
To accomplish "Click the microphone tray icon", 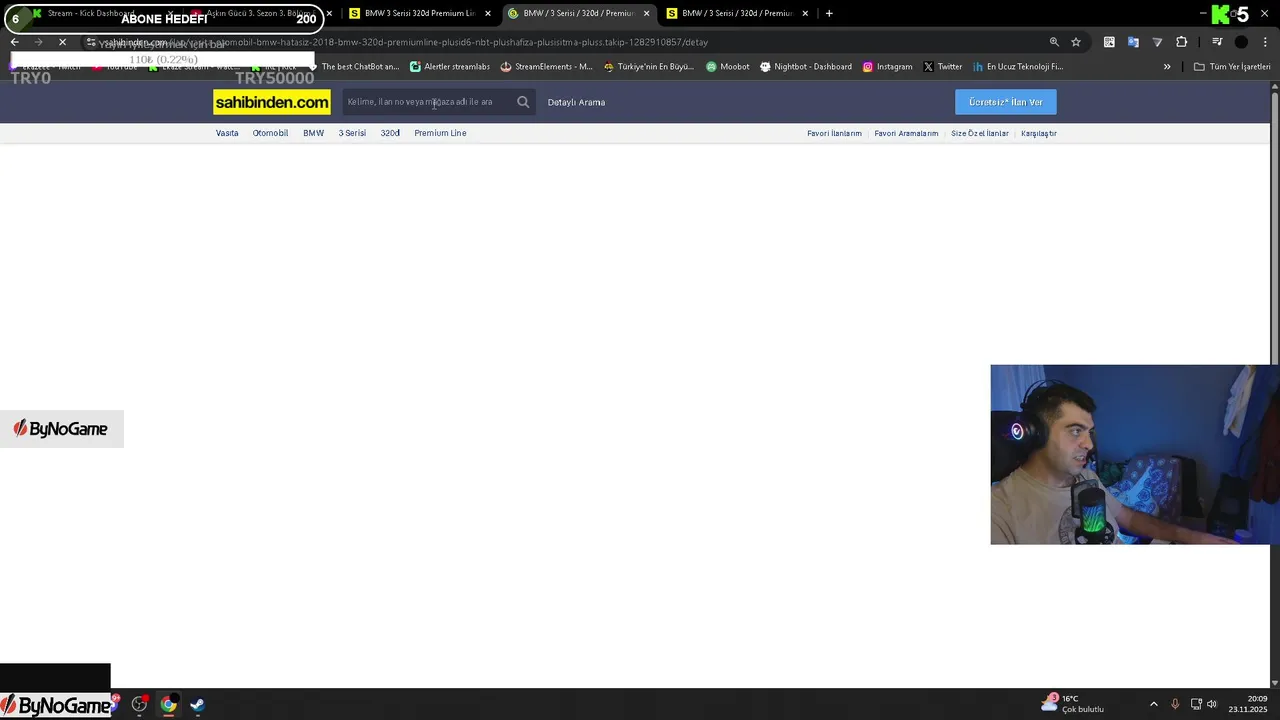I will pyautogui.click(x=1175, y=704).
